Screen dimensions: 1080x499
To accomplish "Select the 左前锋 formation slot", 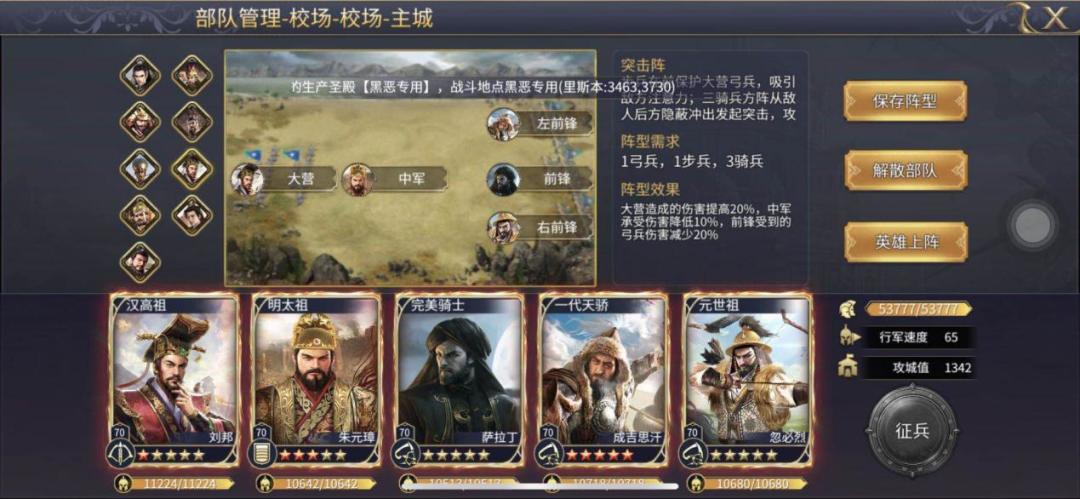I will click(541, 124).
